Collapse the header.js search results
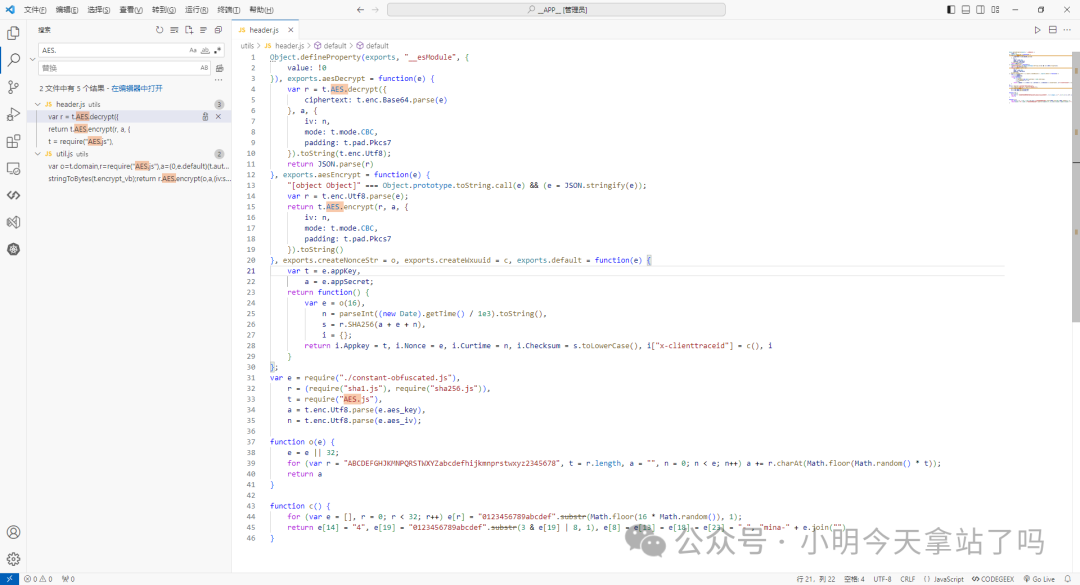The width and height of the screenshot is (1080, 585). tap(38, 104)
